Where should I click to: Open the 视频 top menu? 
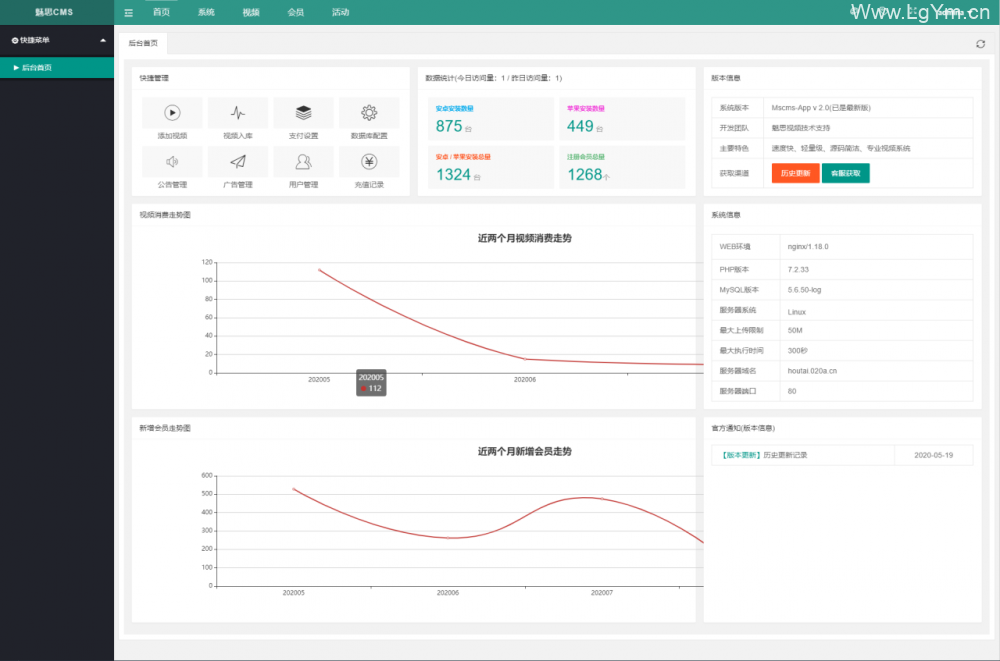coord(251,12)
